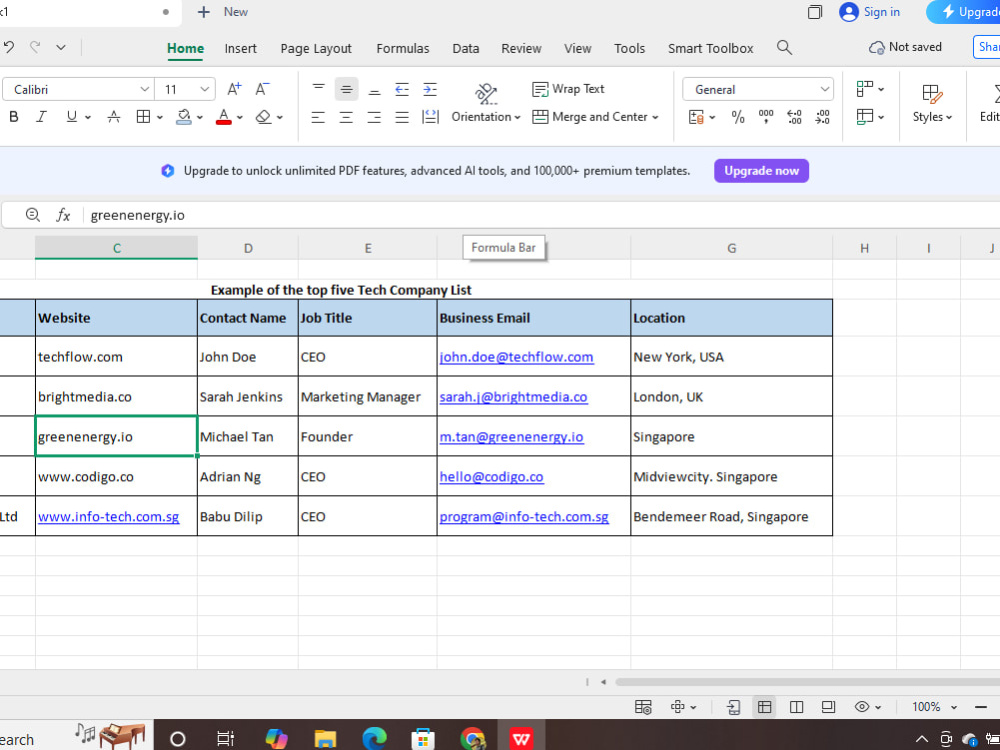
Task: Click the Clear eraser icon
Action: click(x=263, y=117)
